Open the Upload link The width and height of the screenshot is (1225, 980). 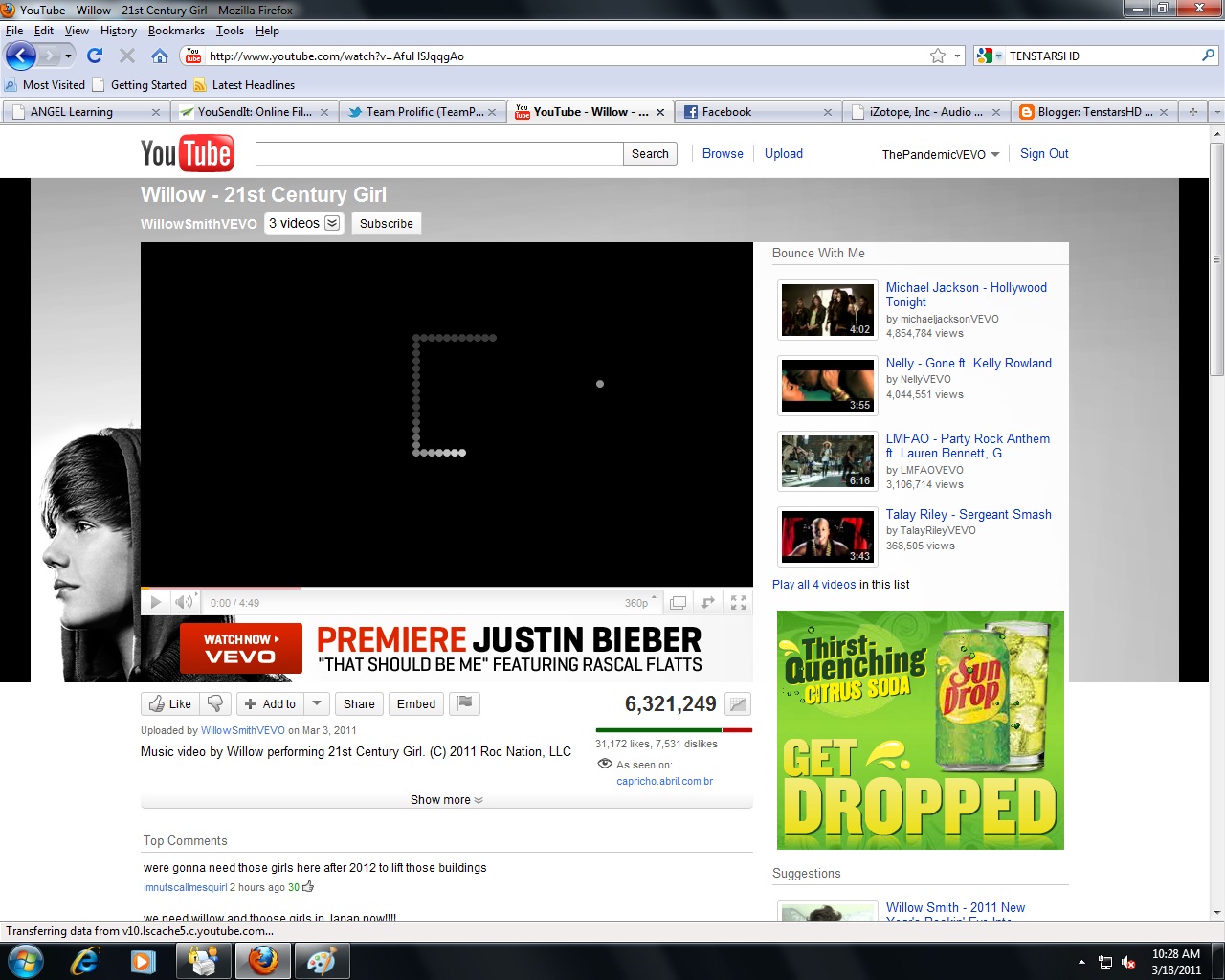point(784,153)
